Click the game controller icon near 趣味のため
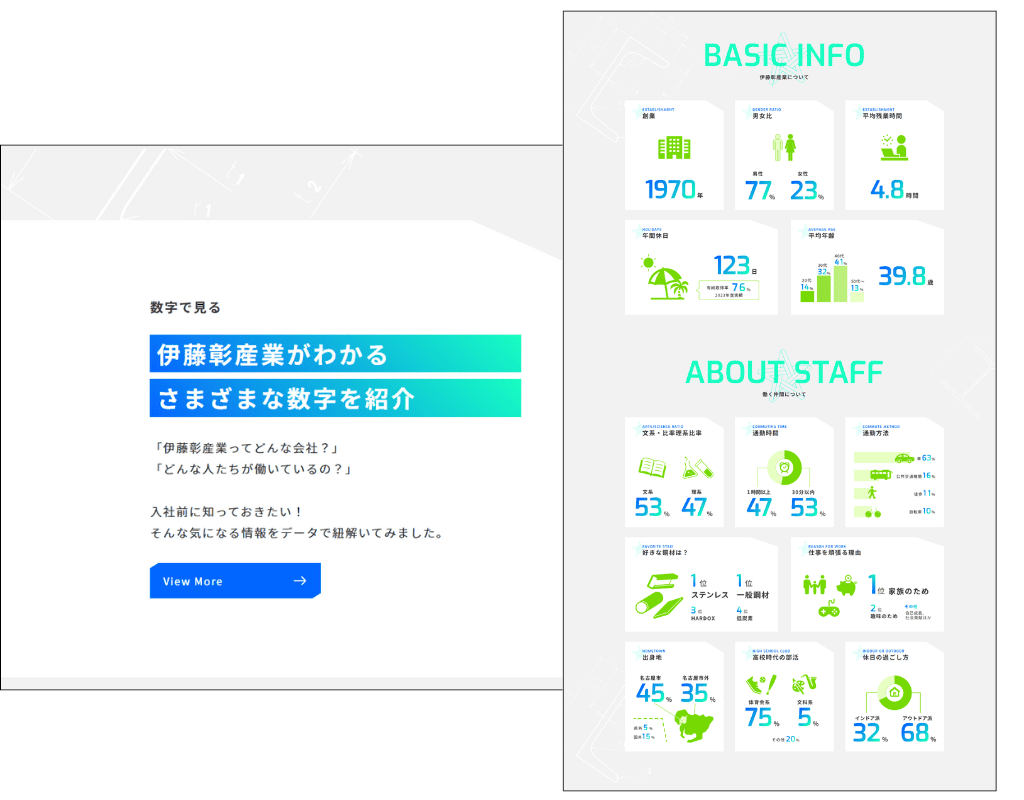This screenshot has width=1024, height=800. point(830,612)
